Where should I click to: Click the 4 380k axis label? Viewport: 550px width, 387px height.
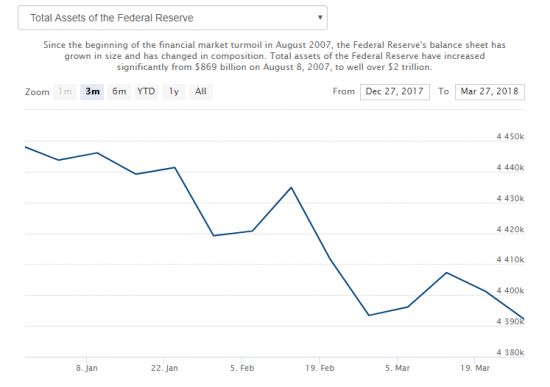[510, 352]
